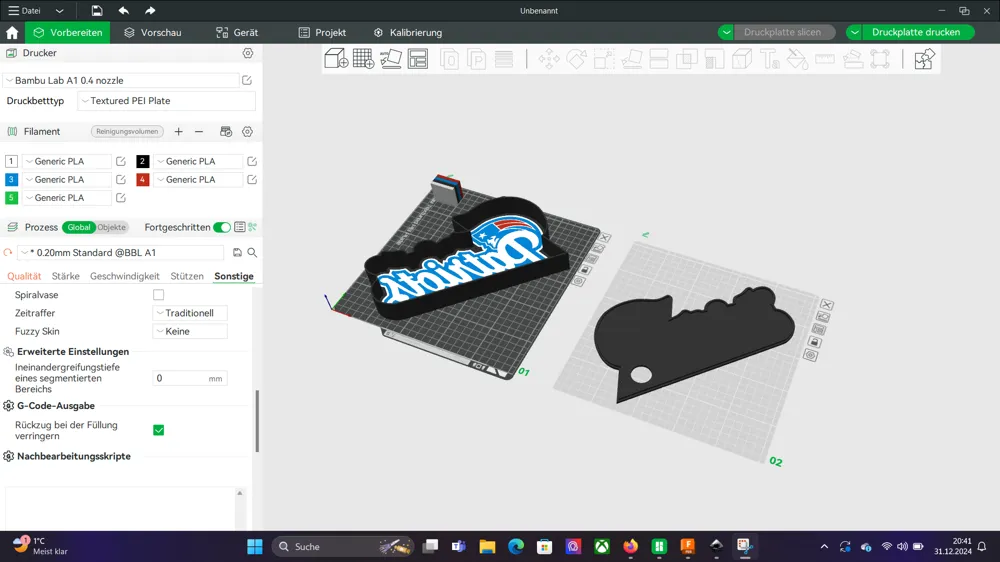Open filament settings gear icon
The height and width of the screenshot is (562, 1000).
(247, 131)
